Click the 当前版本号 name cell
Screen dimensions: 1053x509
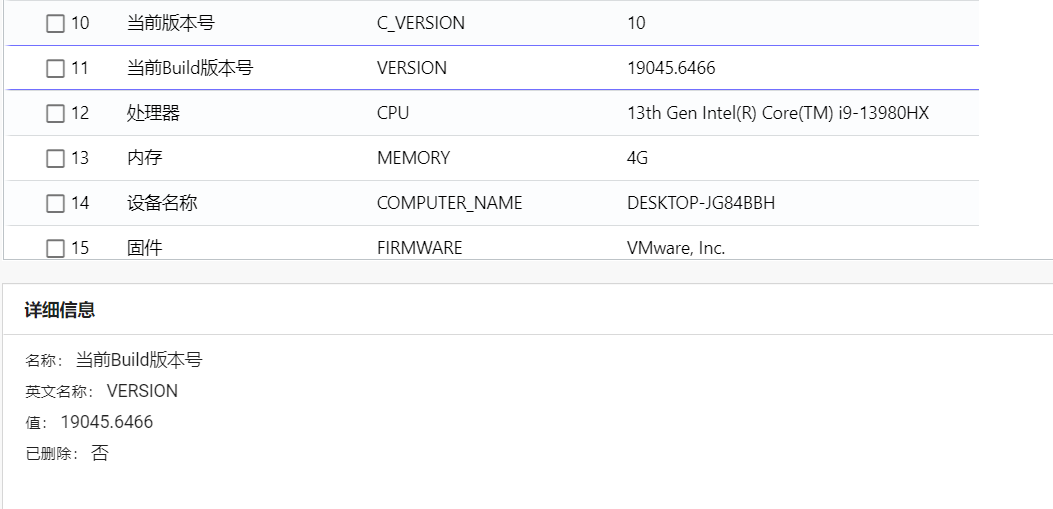pyautogui.click(x=171, y=23)
